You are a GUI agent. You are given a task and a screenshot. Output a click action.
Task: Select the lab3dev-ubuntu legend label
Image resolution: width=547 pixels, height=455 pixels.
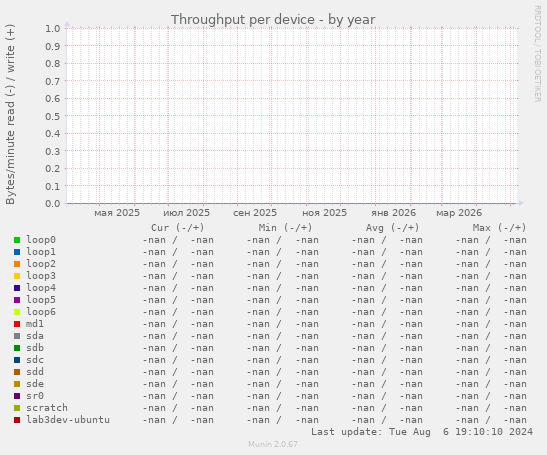pyautogui.click(x=68, y=420)
